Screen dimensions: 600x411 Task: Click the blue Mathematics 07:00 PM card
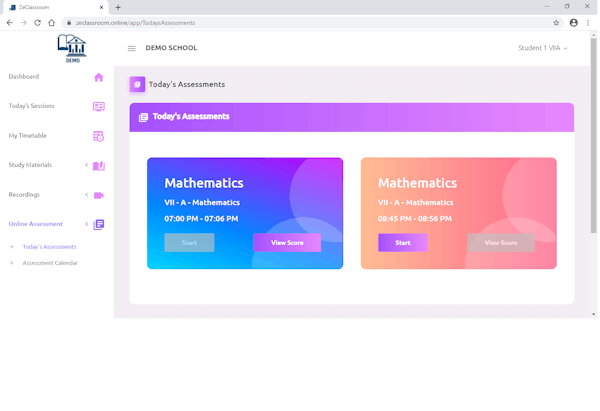click(x=245, y=213)
